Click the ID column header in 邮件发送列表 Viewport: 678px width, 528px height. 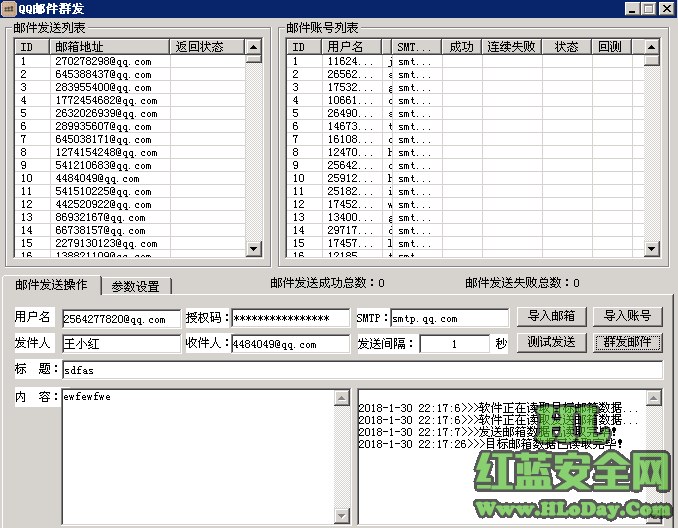pos(32,47)
